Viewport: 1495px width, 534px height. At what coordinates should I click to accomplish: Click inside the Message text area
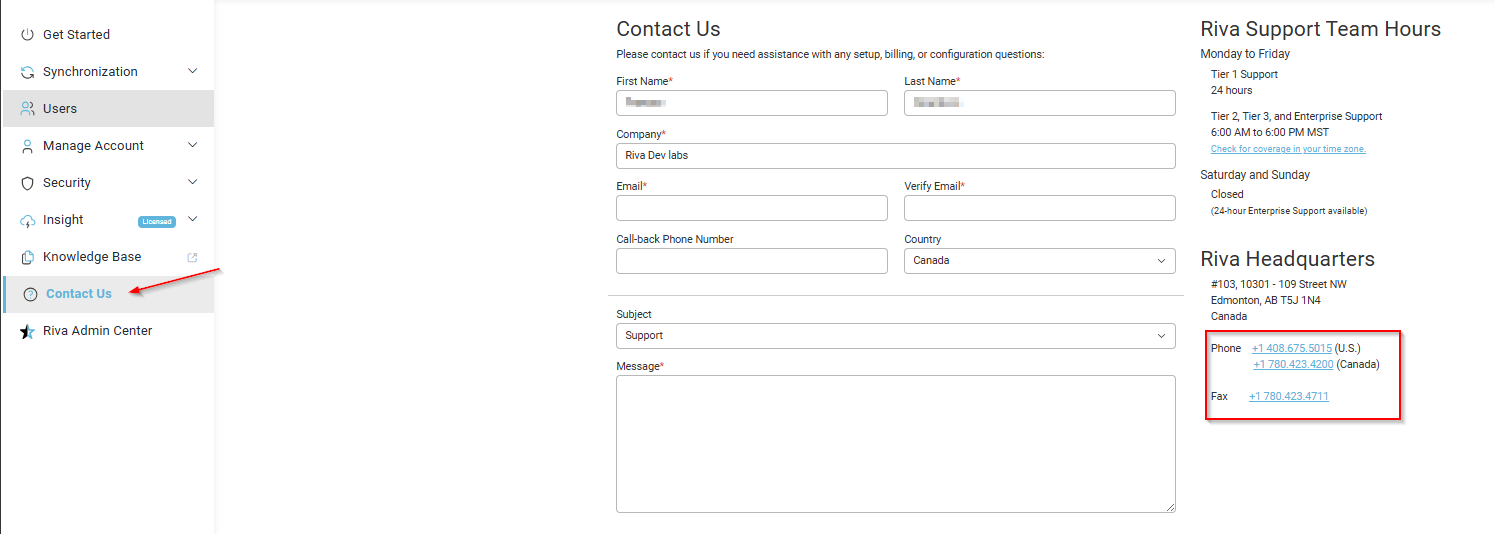click(895, 444)
